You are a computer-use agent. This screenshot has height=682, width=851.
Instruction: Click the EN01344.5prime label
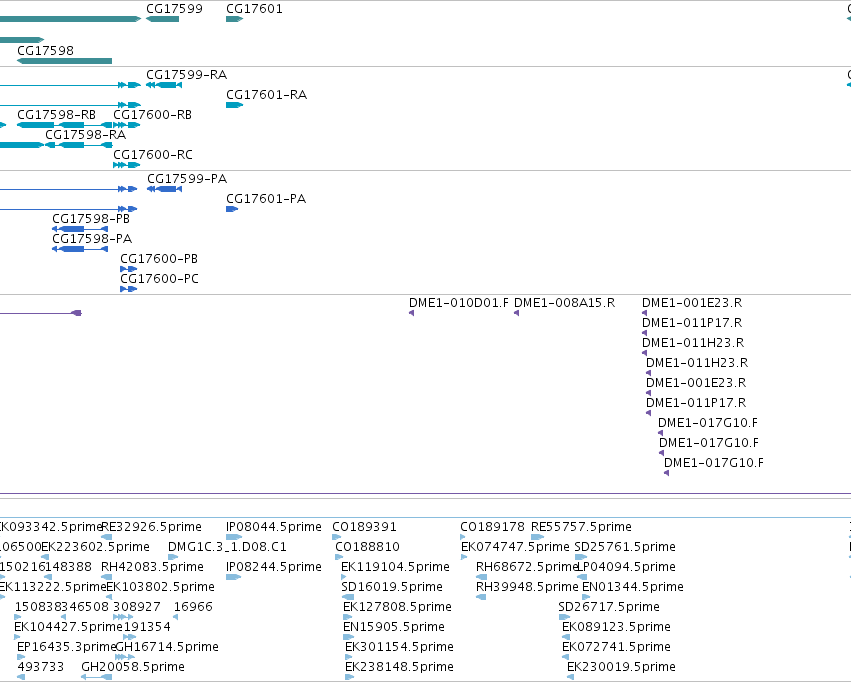633,587
